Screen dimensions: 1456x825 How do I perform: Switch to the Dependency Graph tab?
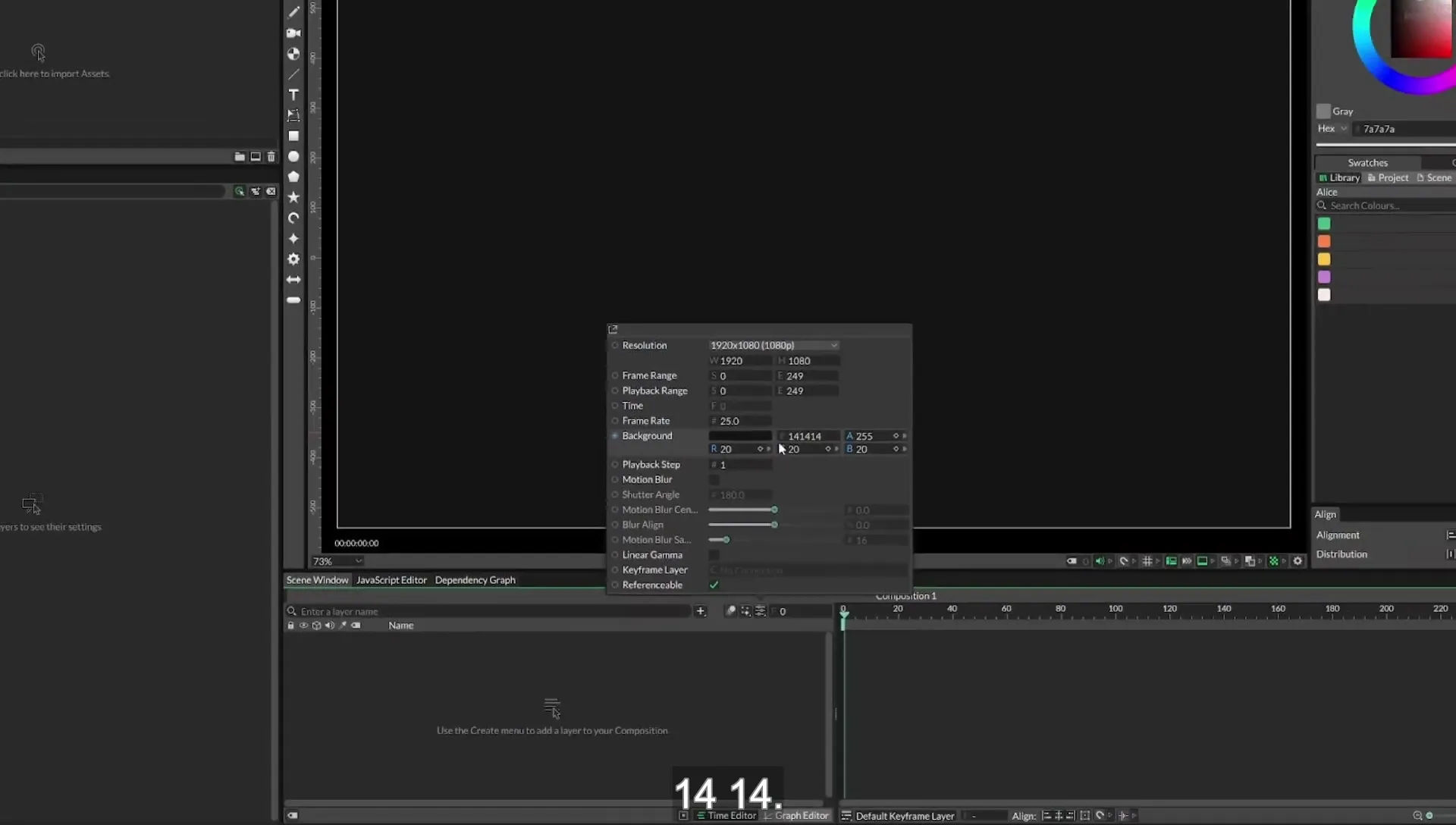tap(475, 580)
